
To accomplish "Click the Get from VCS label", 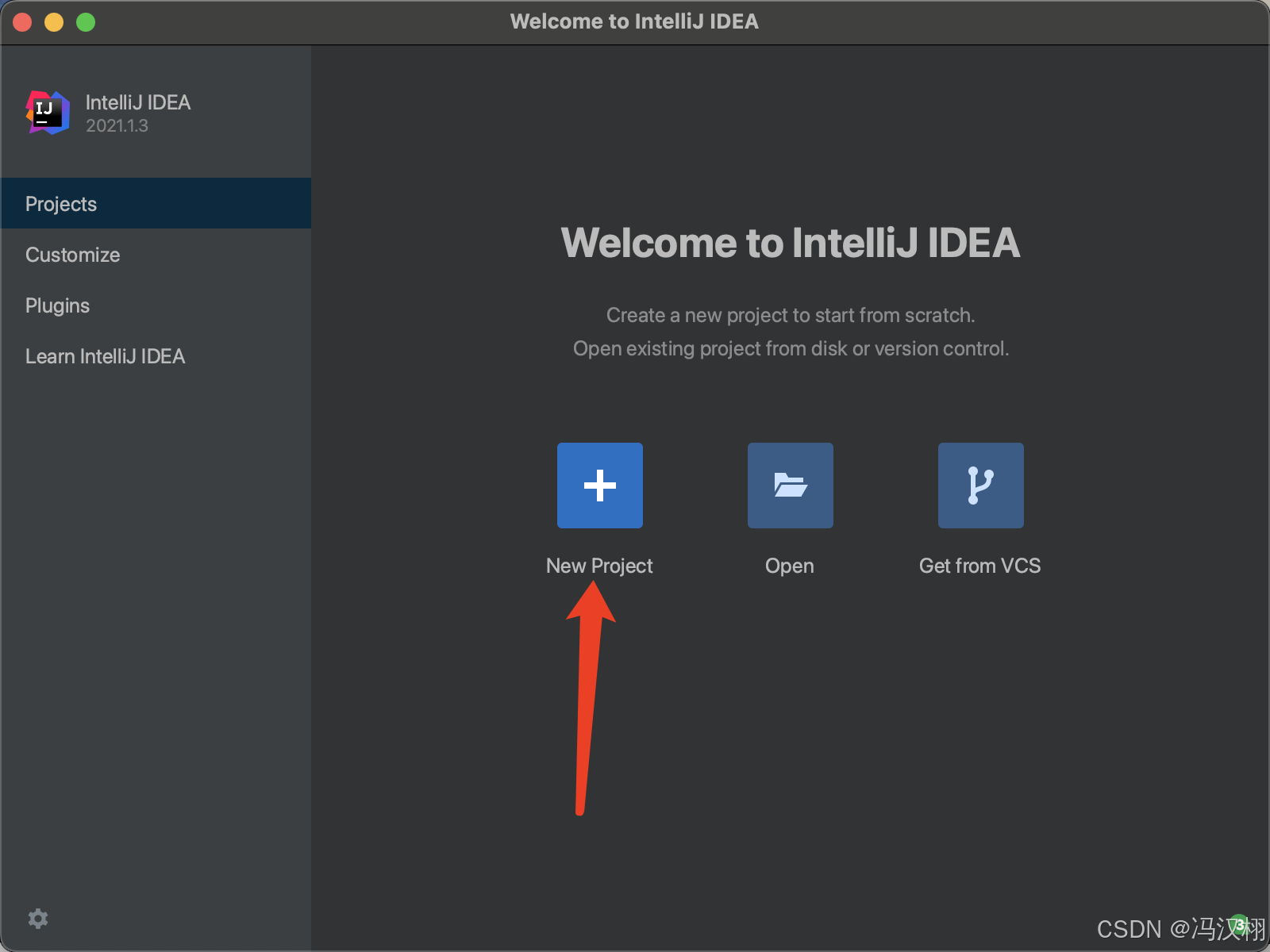I will tap(980, 566).
